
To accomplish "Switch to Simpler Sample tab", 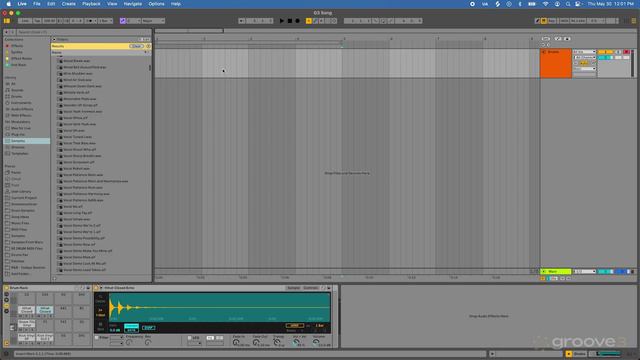I will click(293, 288).
